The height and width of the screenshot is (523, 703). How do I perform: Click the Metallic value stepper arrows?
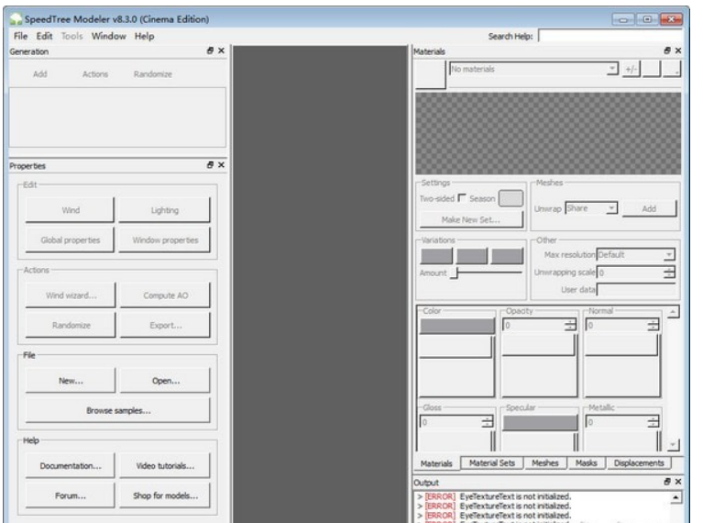[x=653, y=422]
